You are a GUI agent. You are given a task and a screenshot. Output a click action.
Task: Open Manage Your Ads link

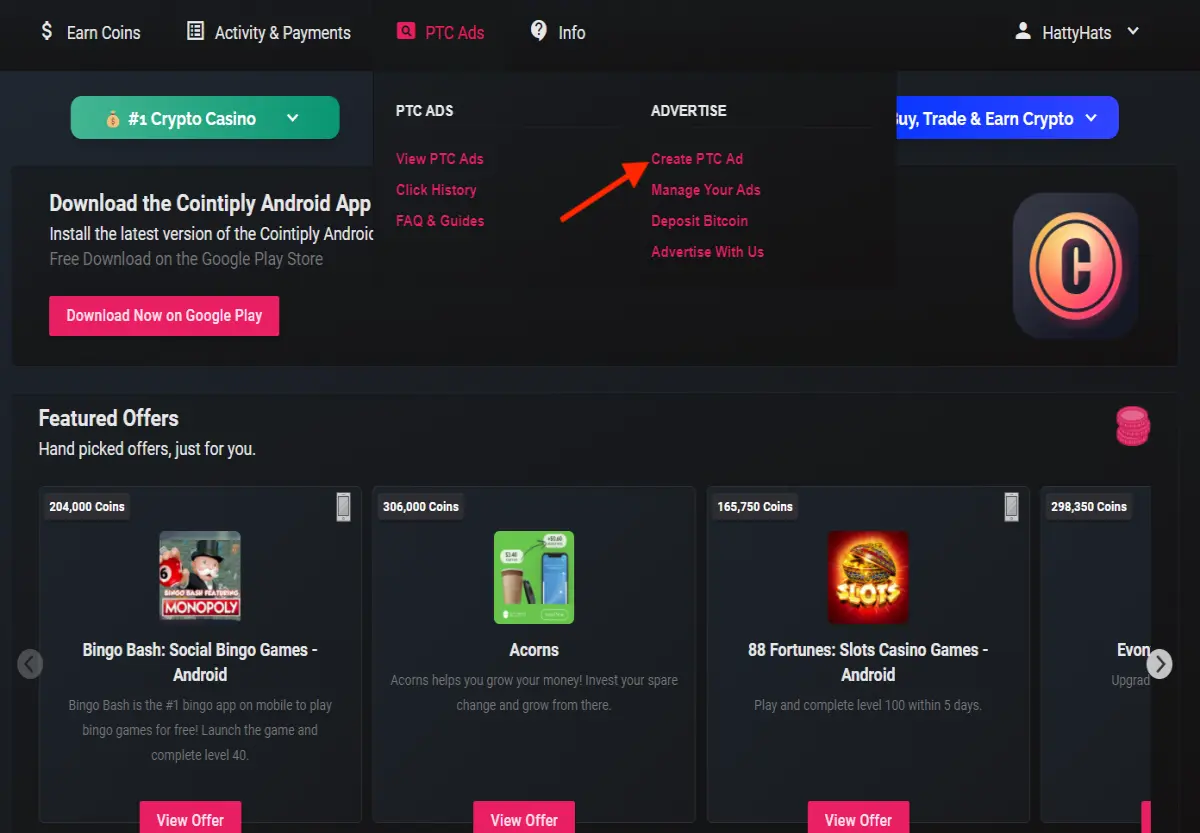(x=706, y=190)
